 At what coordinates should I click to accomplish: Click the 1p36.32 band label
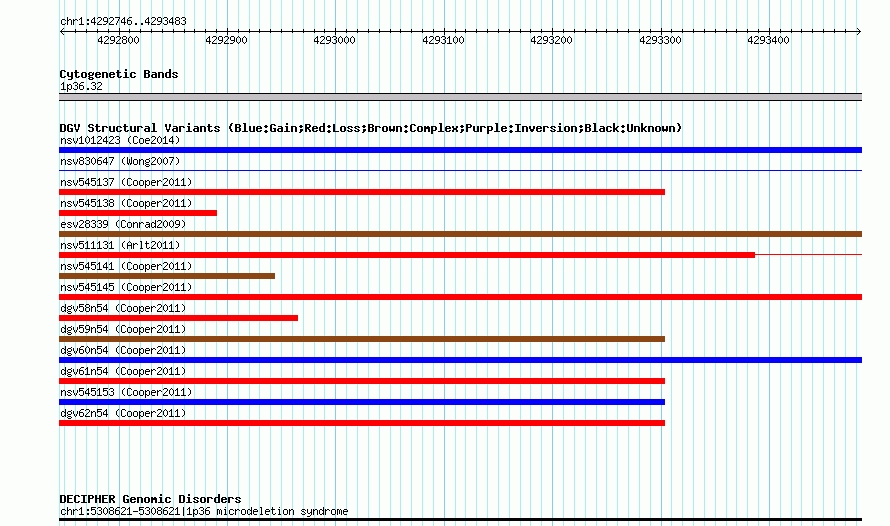tap(81, 86)
